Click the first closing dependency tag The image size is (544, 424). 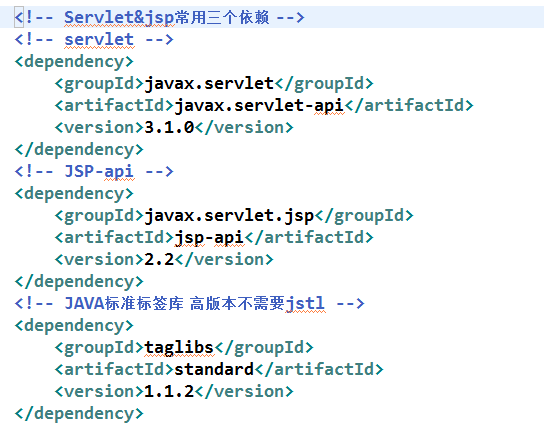(79, 150)
